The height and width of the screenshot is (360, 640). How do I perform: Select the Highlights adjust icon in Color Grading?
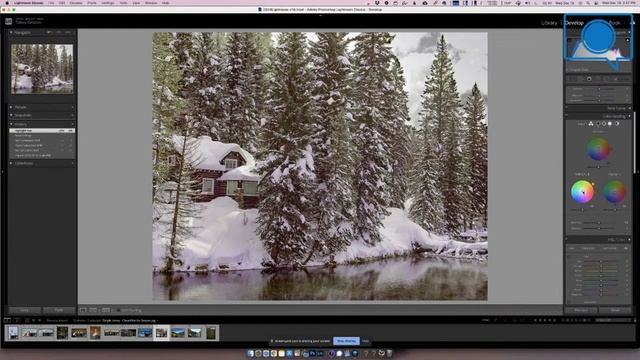point(610,124)
